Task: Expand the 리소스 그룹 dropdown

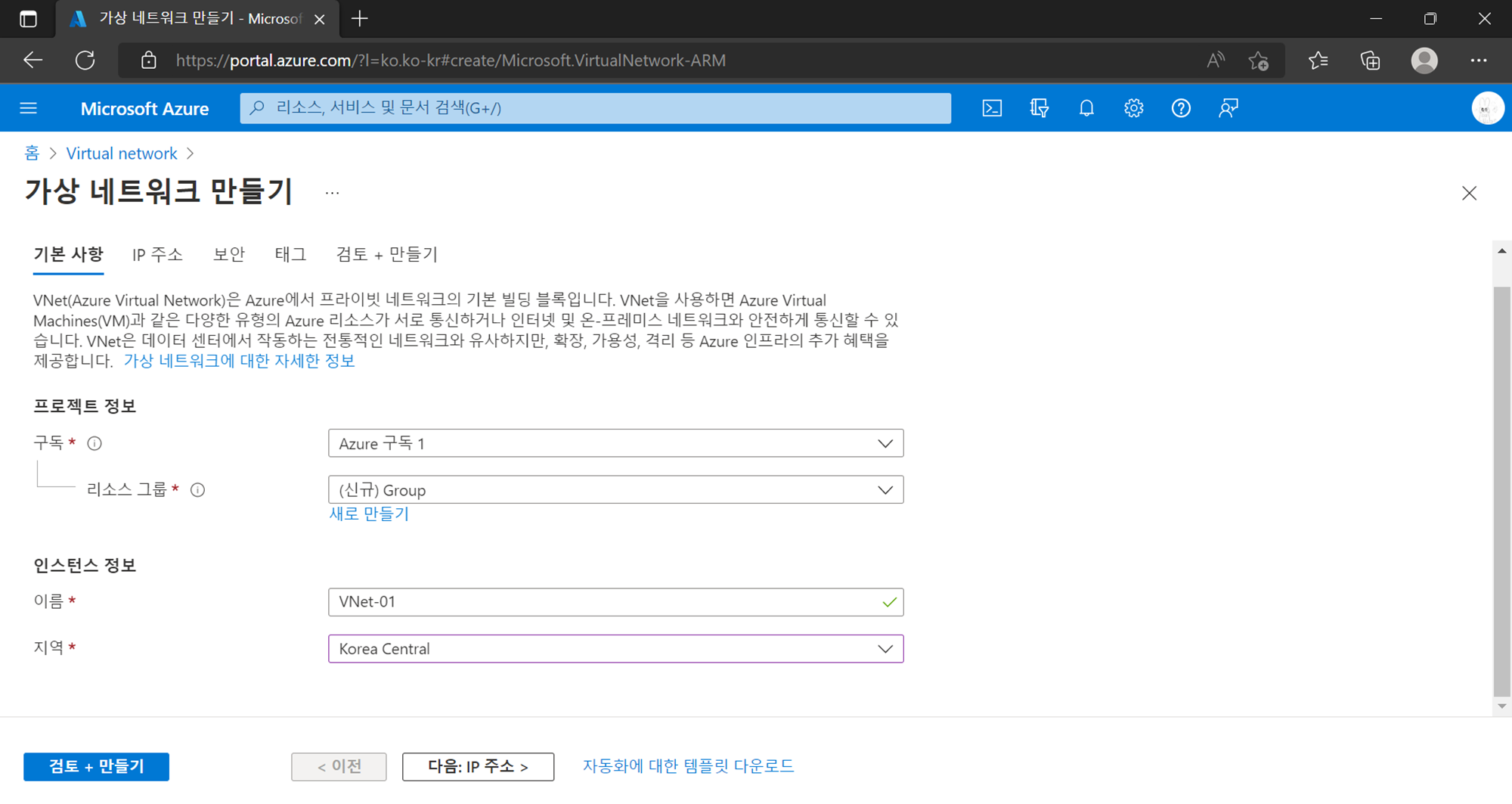Action: point(615,490)
